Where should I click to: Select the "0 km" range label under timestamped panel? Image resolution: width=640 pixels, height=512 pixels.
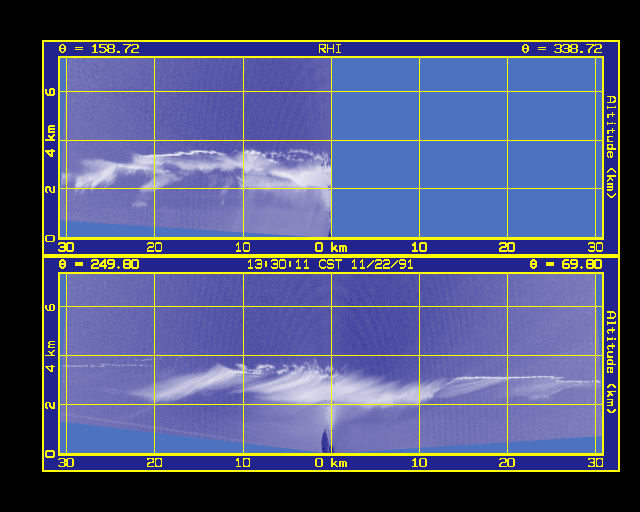tap(331, 463)
